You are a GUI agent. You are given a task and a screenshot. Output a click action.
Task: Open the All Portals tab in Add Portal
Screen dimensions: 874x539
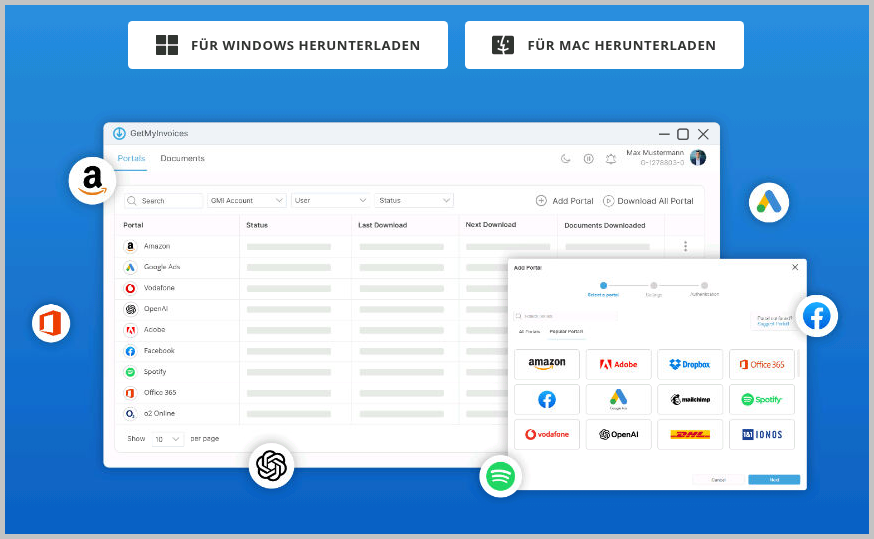click(x=529, y=332)
